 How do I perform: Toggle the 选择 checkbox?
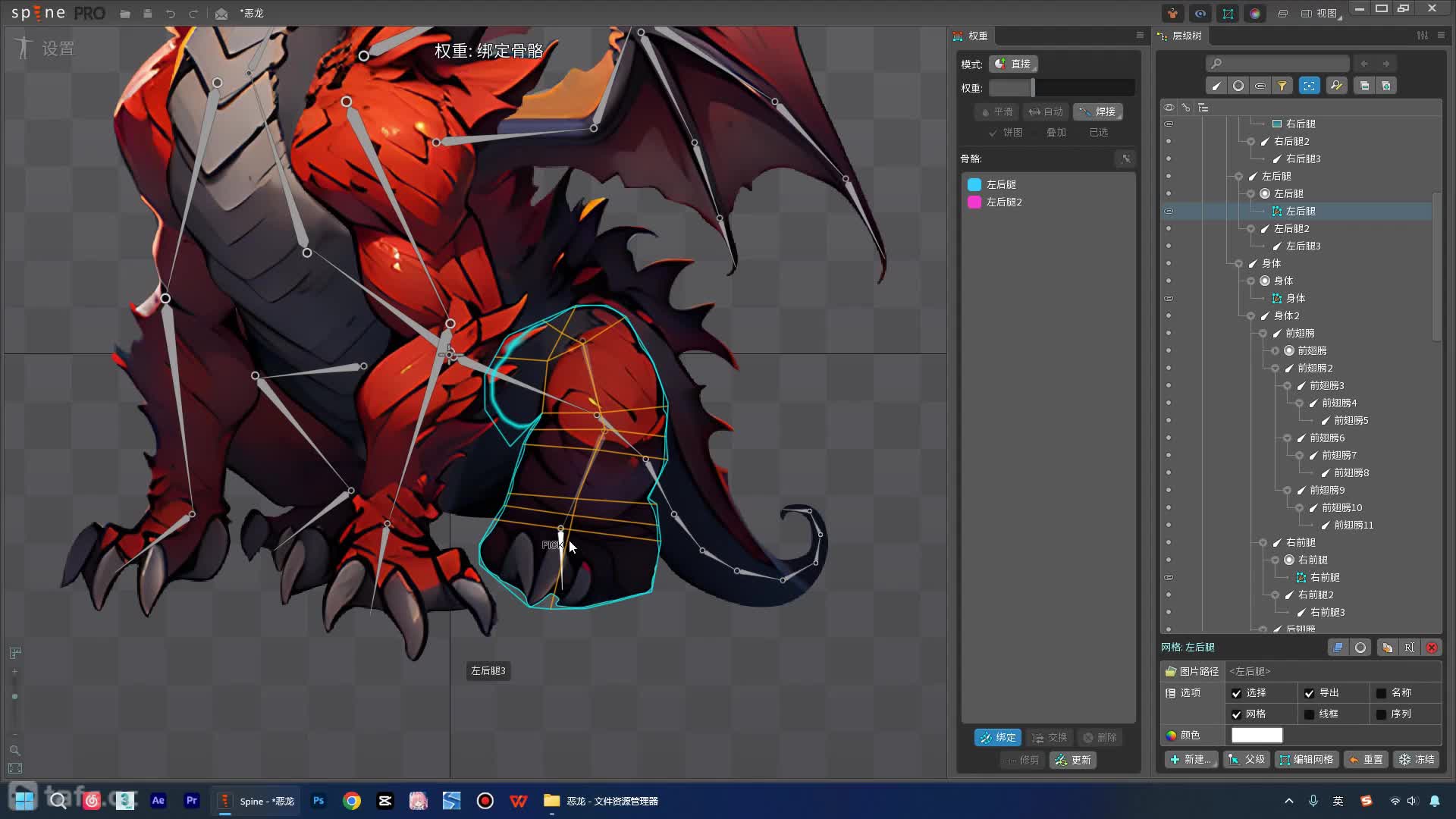[x=1237, y=693]
